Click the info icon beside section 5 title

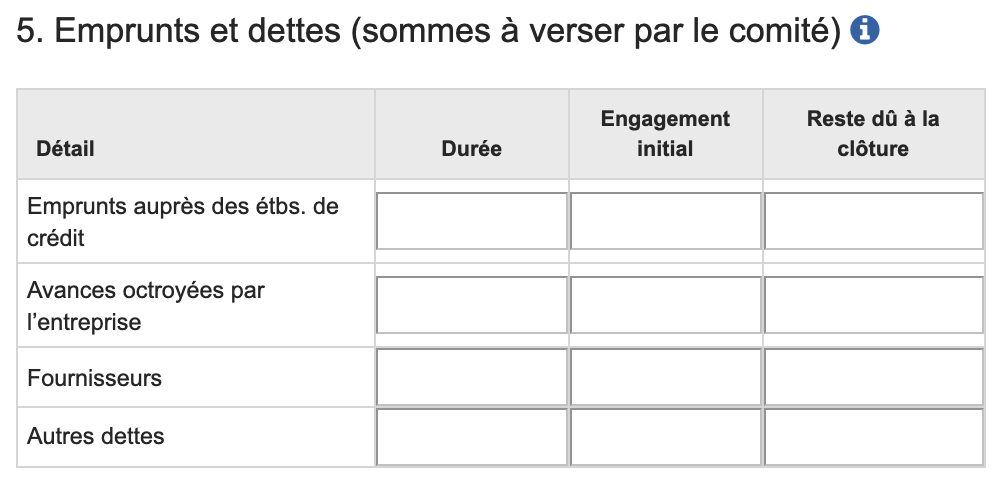864,31
